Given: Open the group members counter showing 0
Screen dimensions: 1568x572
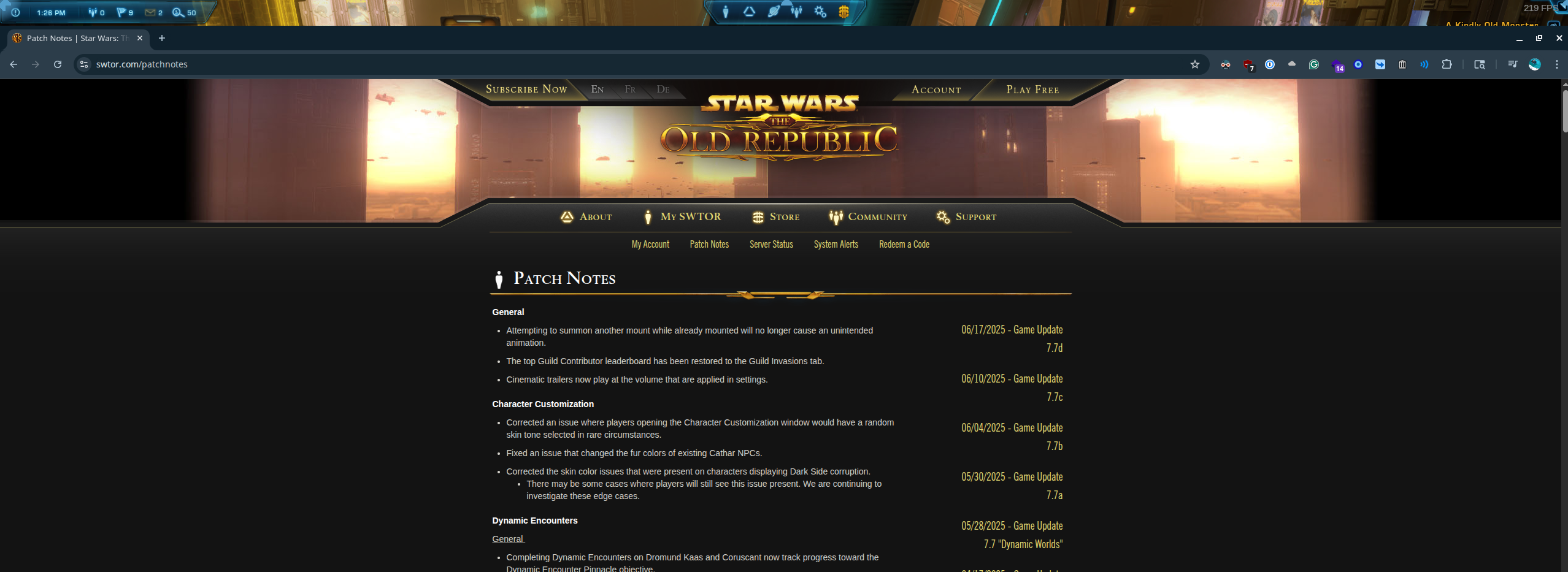Looking at the screenshot, I should [x=96, y=12].
